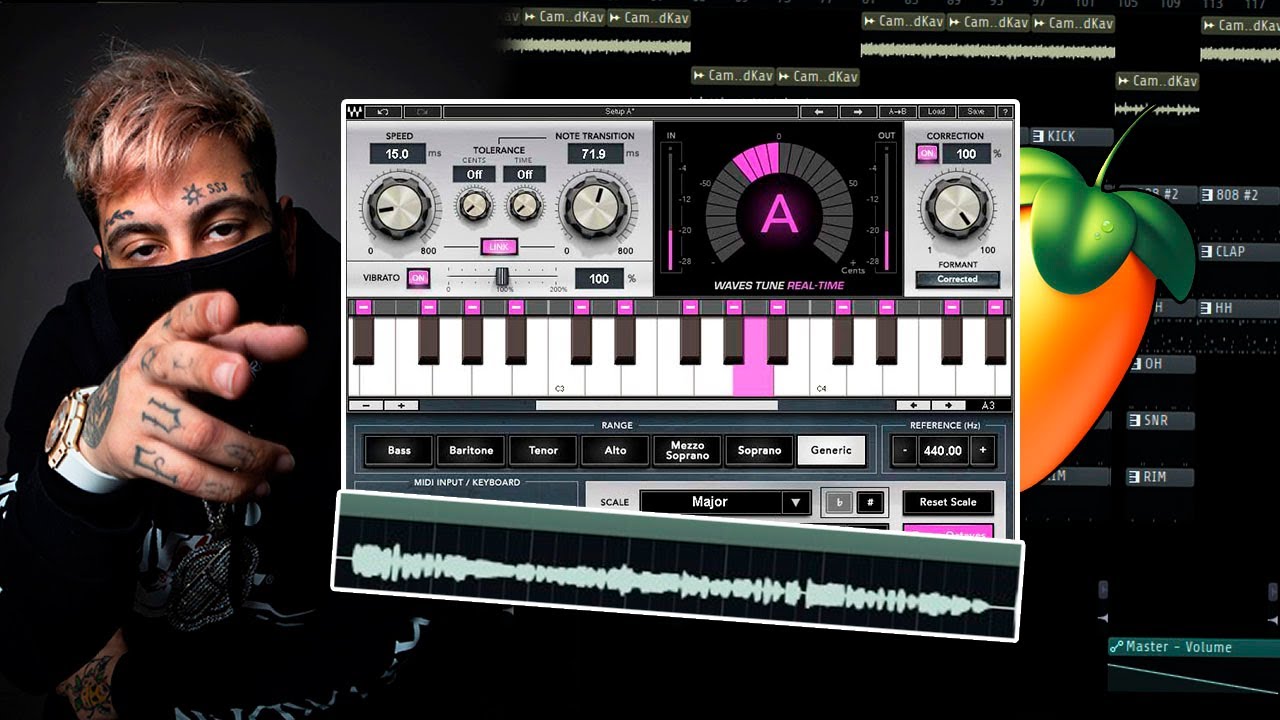This screenshot has height=720, width=1280.
Task: Zoom in keyboard with plus button
Action: (401, 405)
